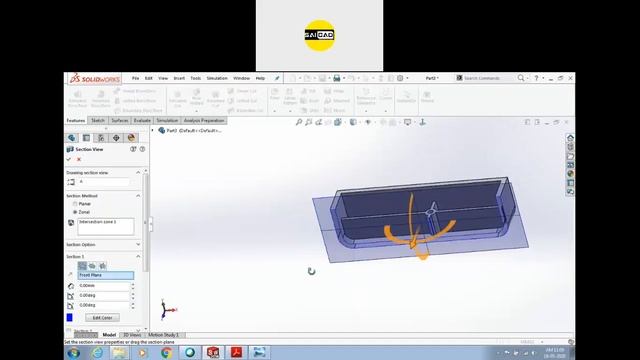Viewport: 640px width, 360px height.
Task: Open the DimXpertManager crosshair tab icon
Action: 116,138
